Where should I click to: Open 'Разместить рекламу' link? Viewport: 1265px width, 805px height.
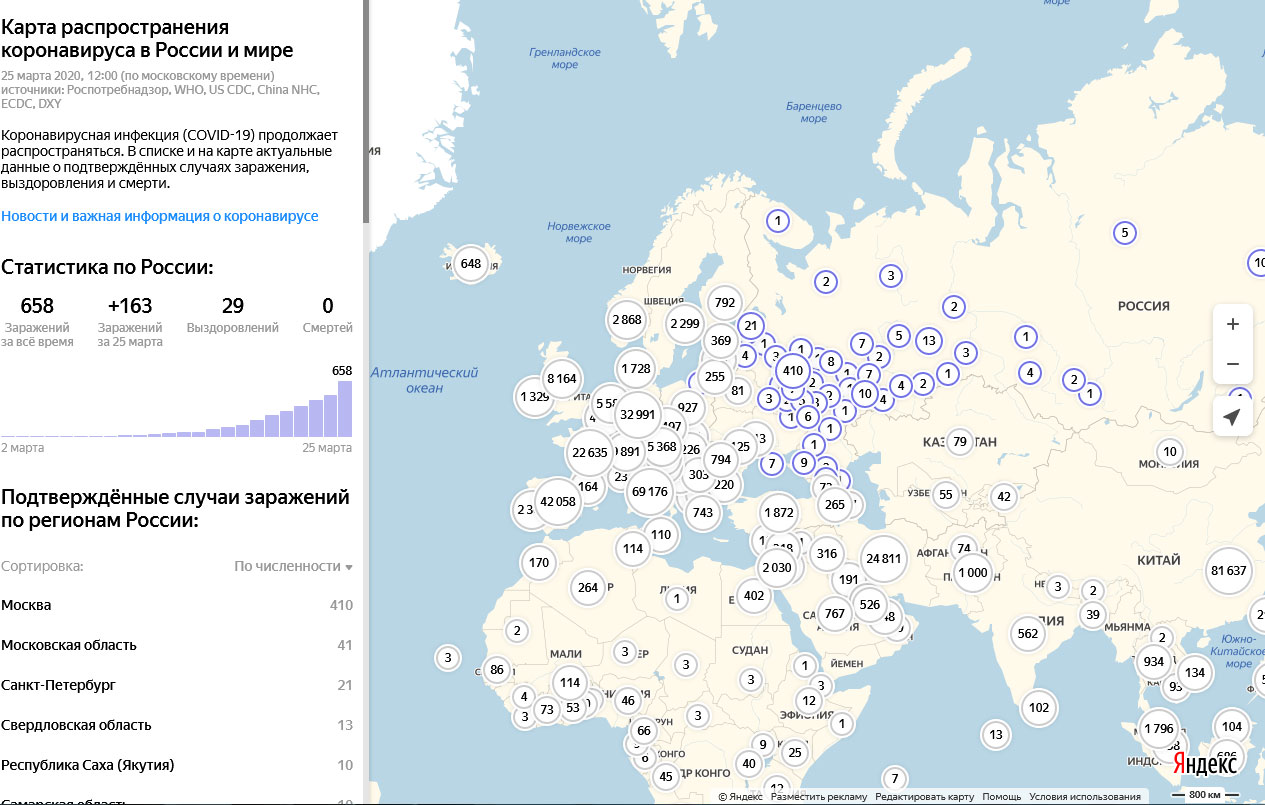[x=819, y=797]
